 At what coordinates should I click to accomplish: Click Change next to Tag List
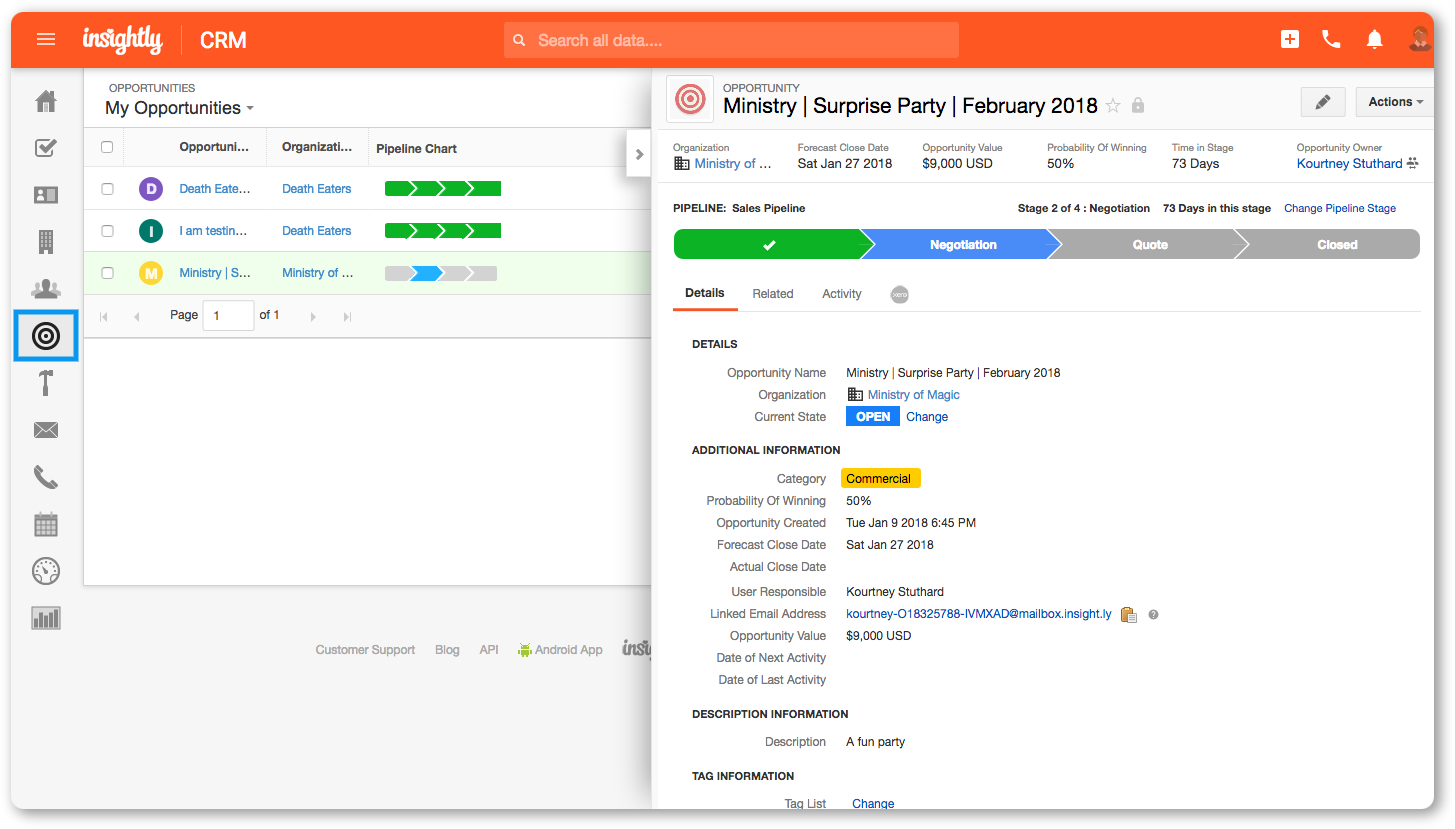tap(873, 803)
